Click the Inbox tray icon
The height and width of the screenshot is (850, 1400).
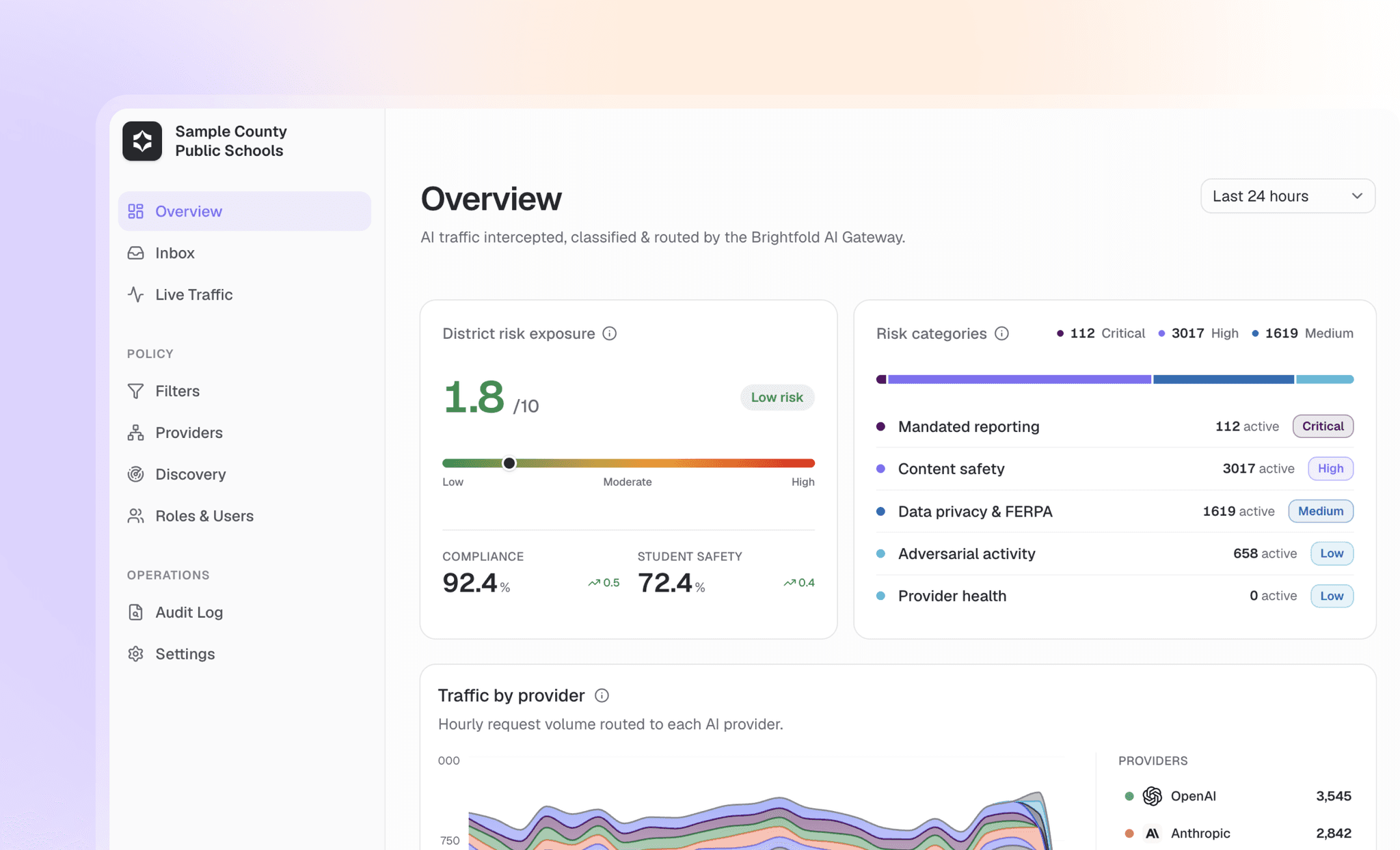click(x=135, y=253)
